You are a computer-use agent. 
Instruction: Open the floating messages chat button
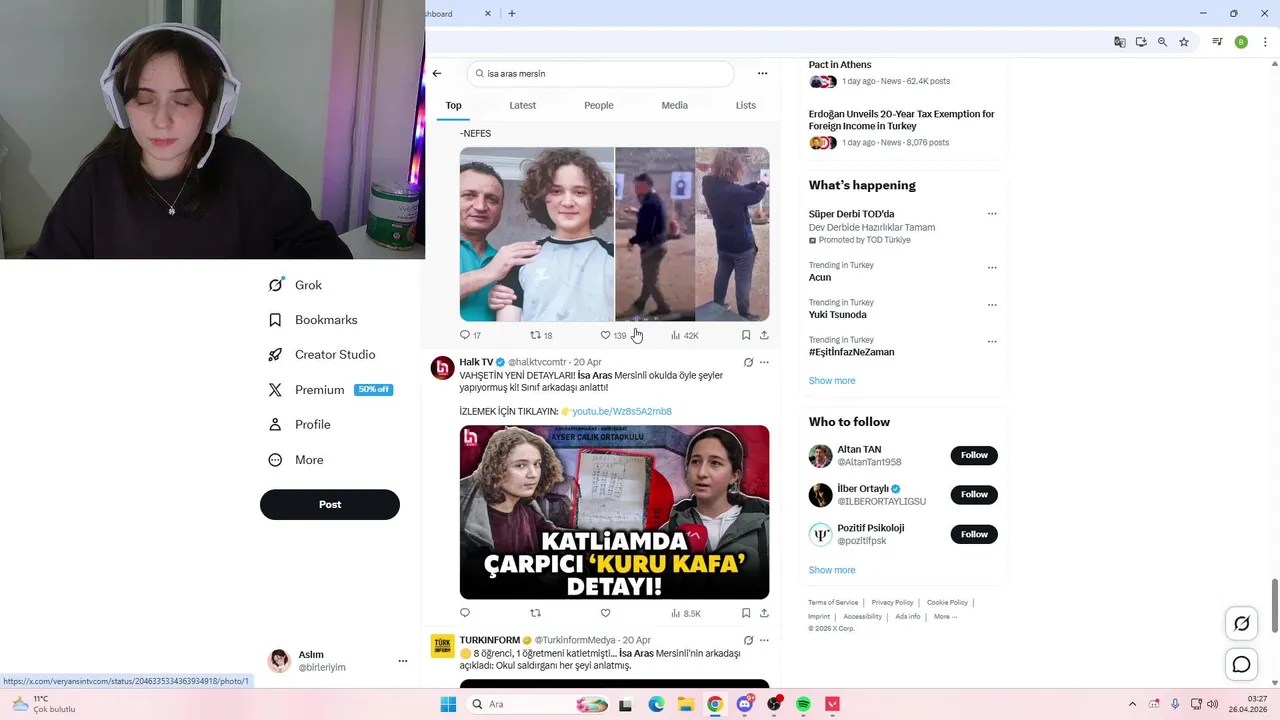click(x=1241, y=664)
